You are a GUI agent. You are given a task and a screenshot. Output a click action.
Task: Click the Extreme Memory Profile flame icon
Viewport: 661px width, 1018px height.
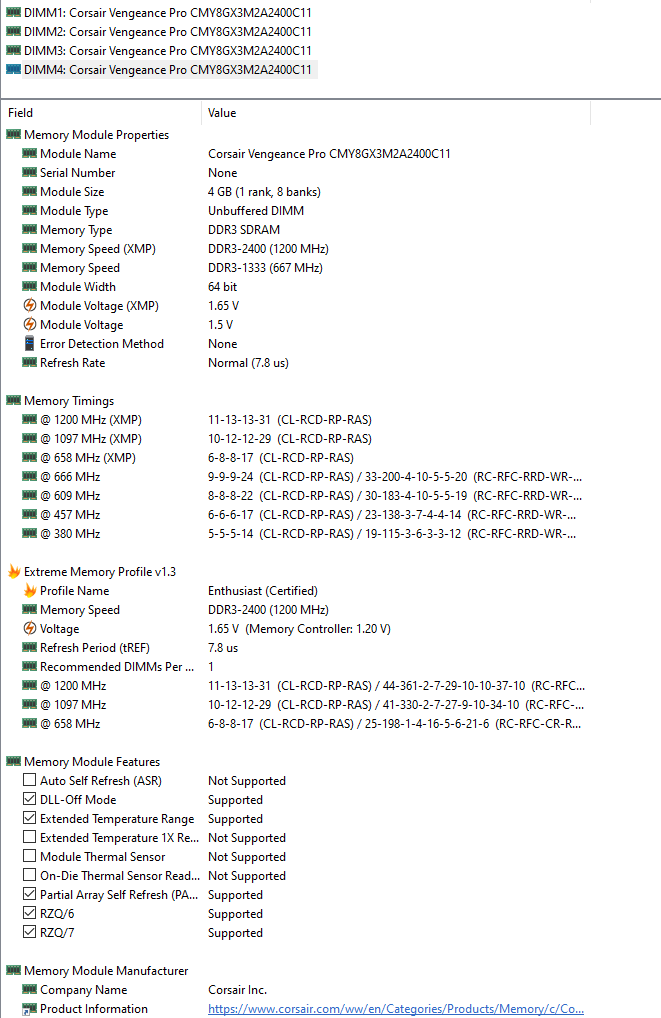[x=14, y=571]
